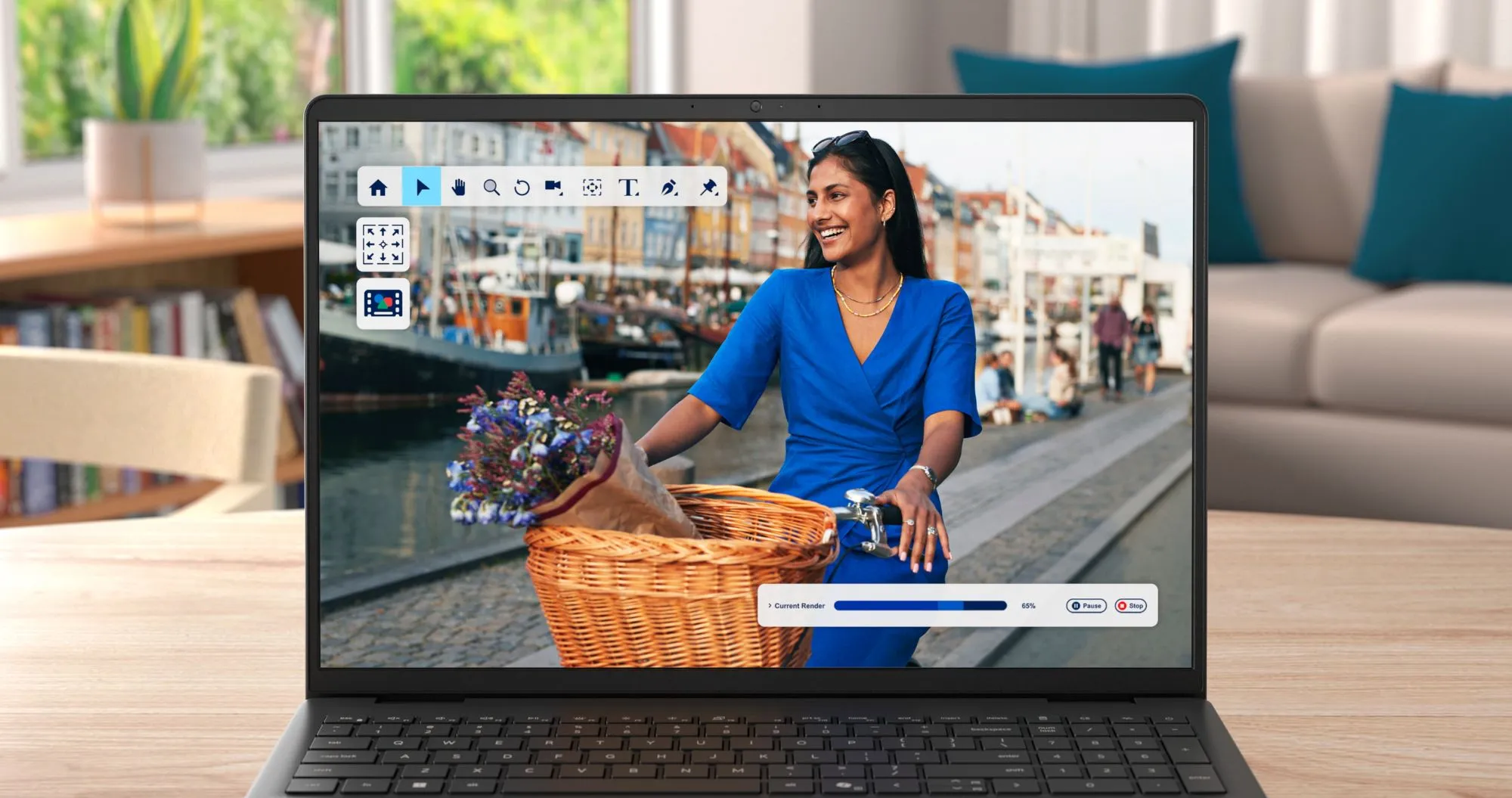Select the Text tool
The image size is (1512, 798).
[629, 188]
